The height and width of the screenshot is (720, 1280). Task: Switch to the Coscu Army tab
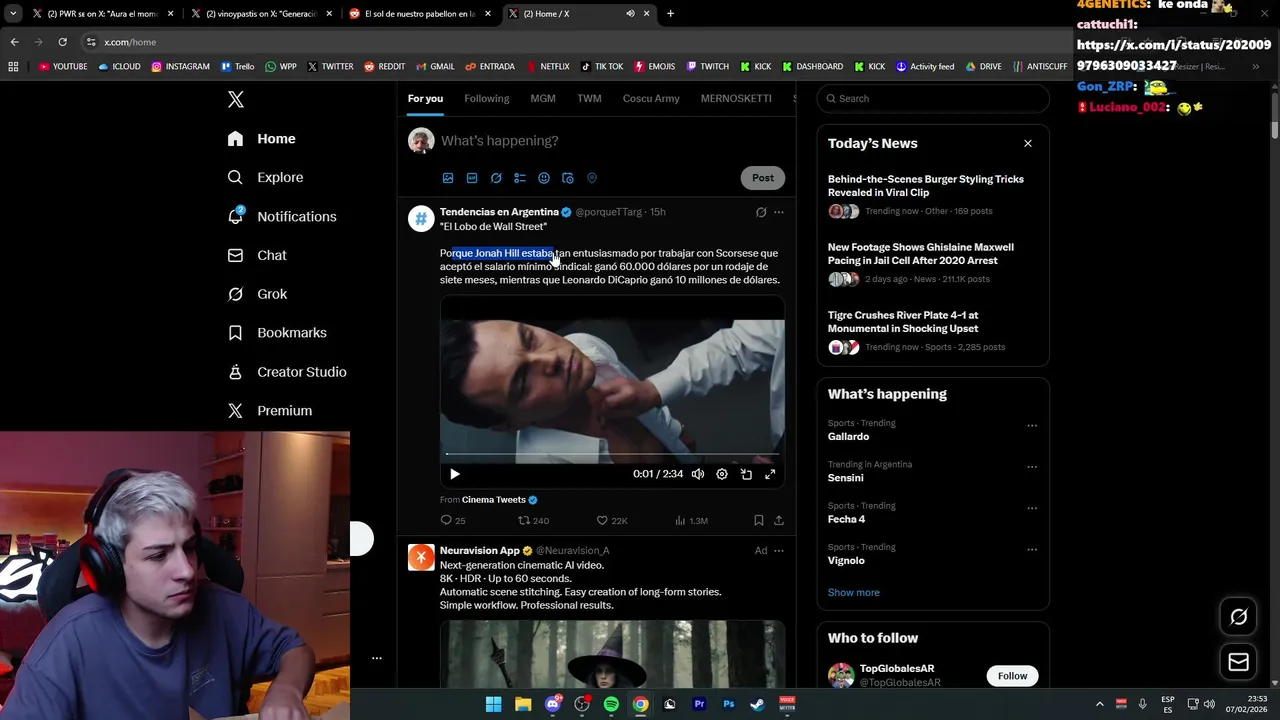tap(651, 98)
